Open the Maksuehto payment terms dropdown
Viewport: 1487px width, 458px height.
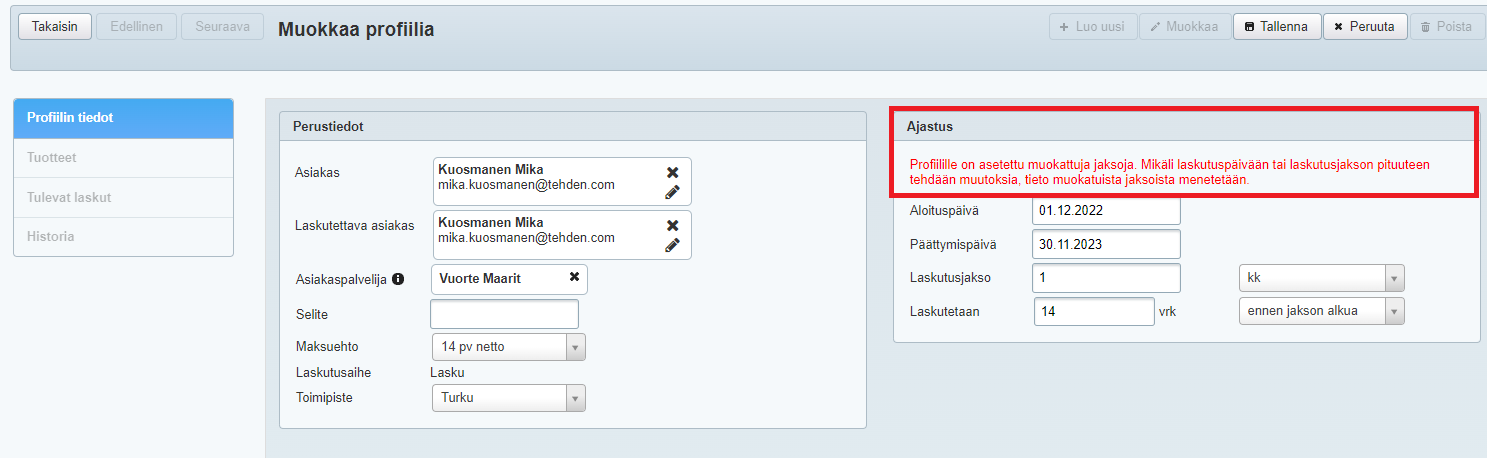coord(507,347)
